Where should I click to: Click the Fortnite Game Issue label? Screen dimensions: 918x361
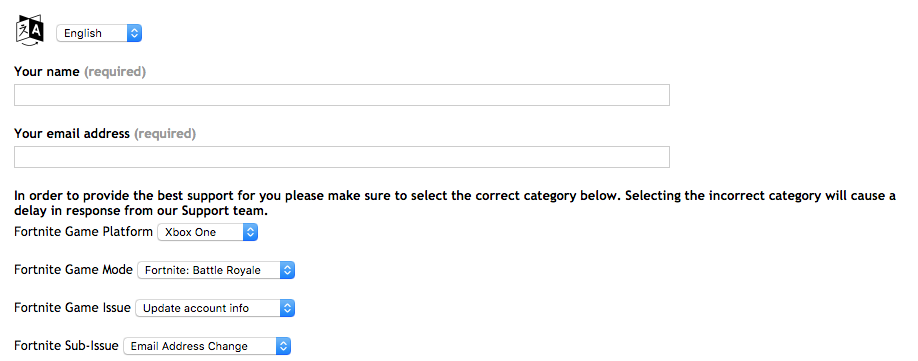tap(72, 308)
